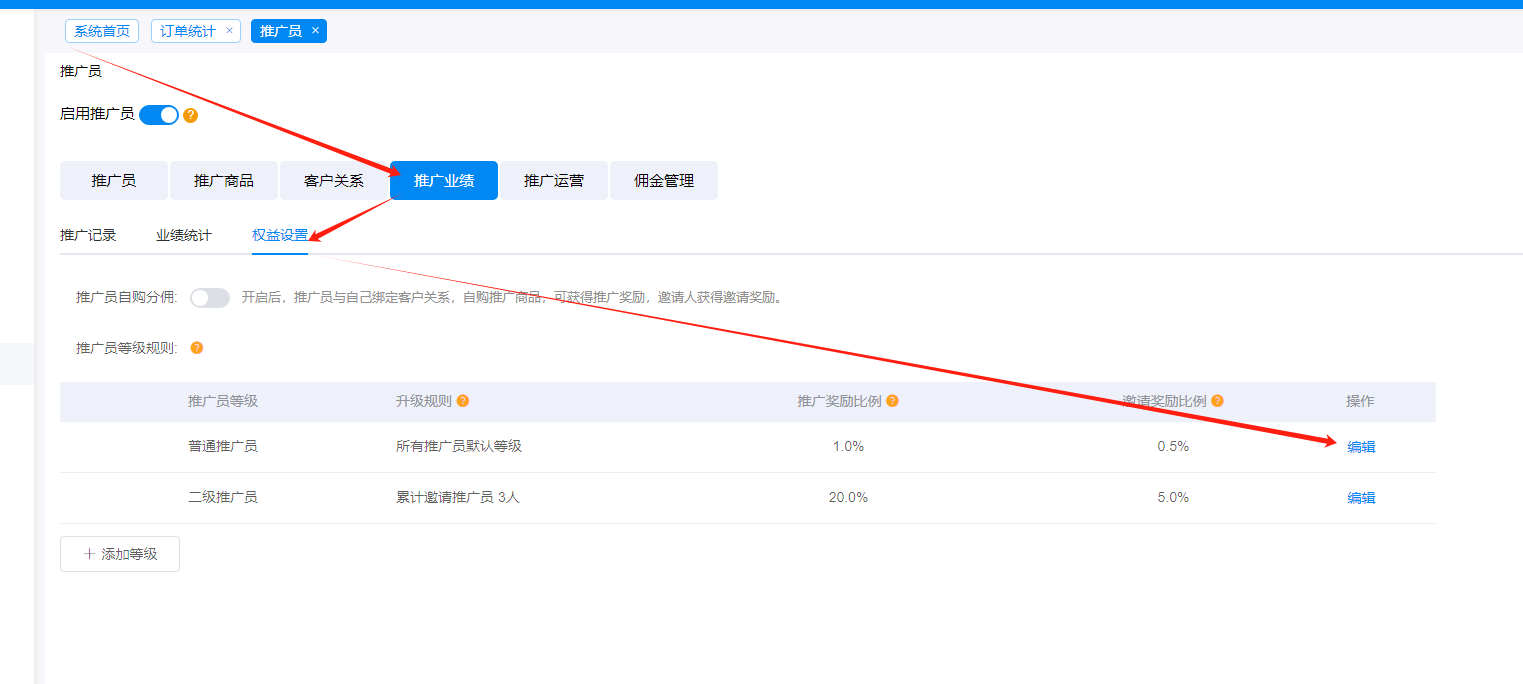The height and width of the screenshot is (684, 1523).
Task: View the 业绩统计 sub-tab
Action: pos(184,236)
